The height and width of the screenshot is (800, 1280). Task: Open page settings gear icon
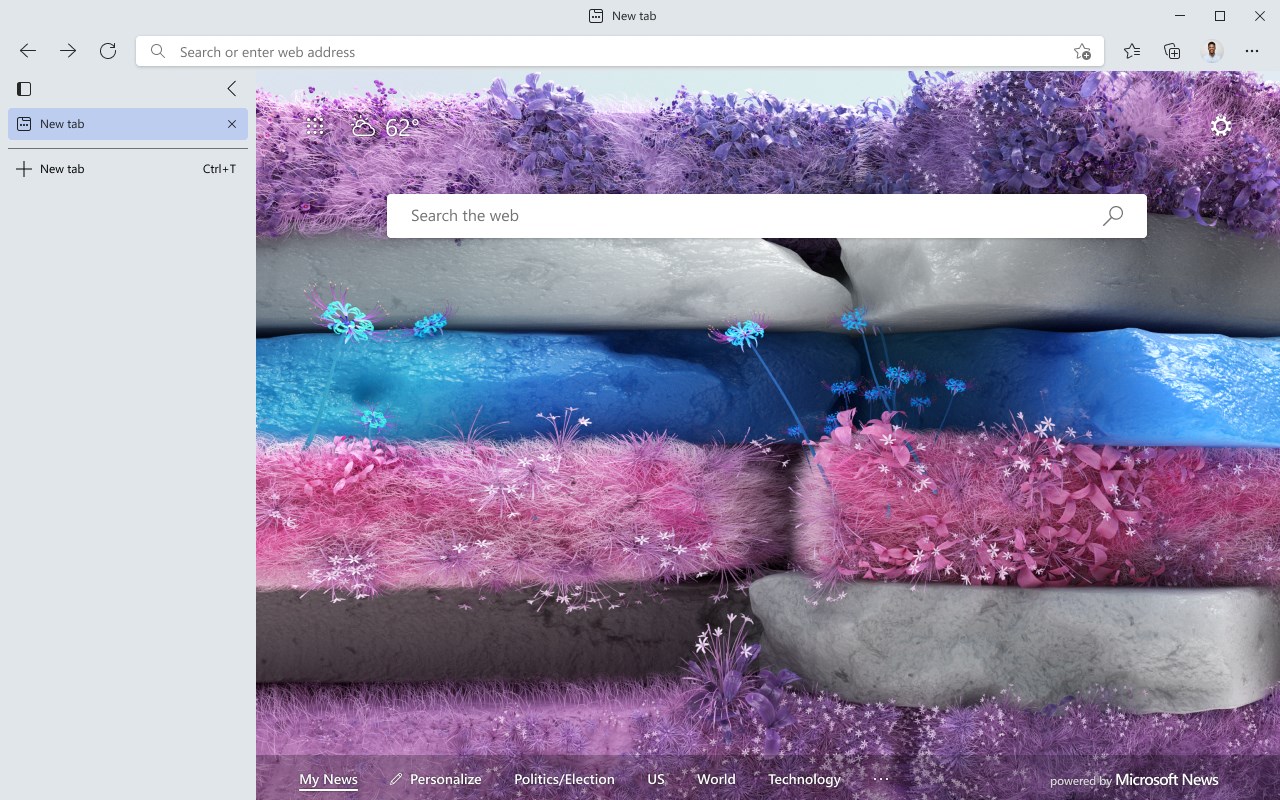pos(1221,126)
